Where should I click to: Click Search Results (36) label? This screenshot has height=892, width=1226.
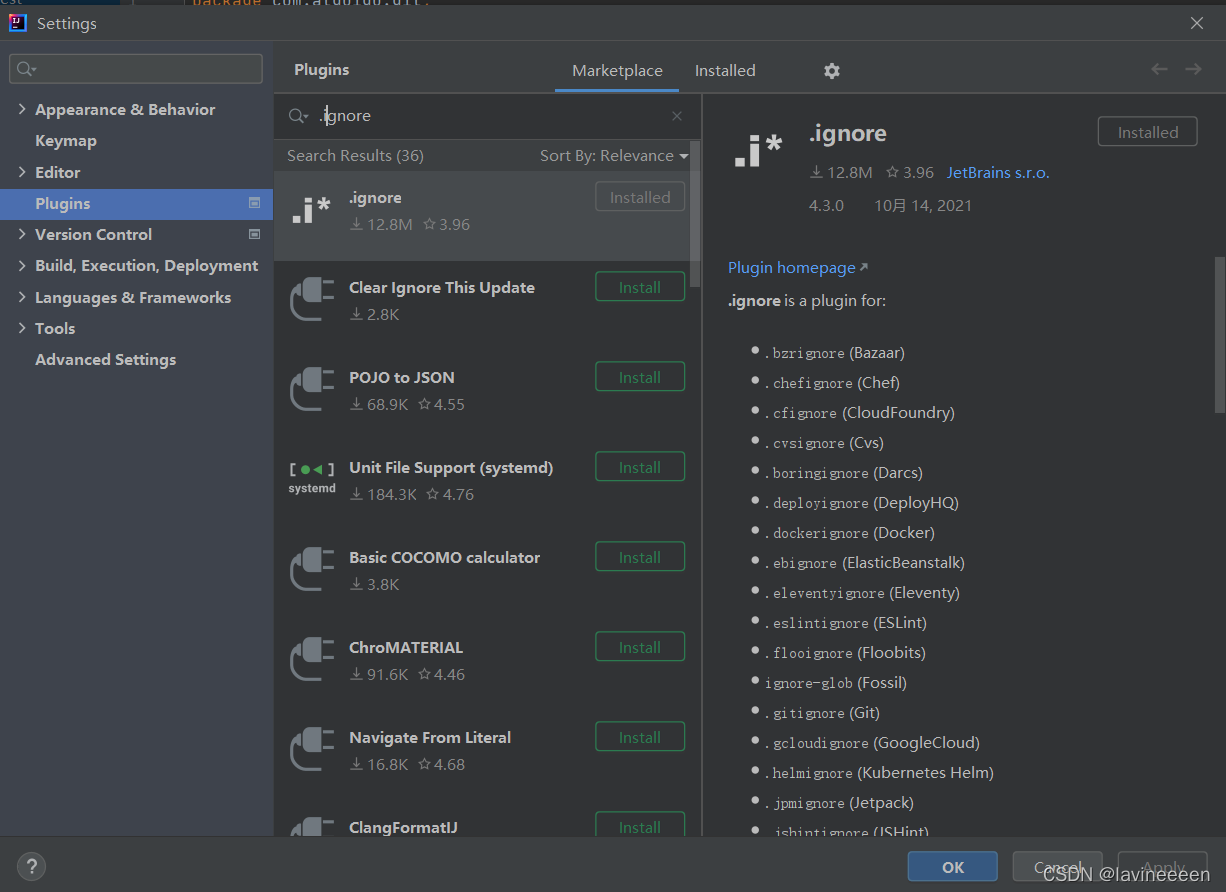point(355,156)
